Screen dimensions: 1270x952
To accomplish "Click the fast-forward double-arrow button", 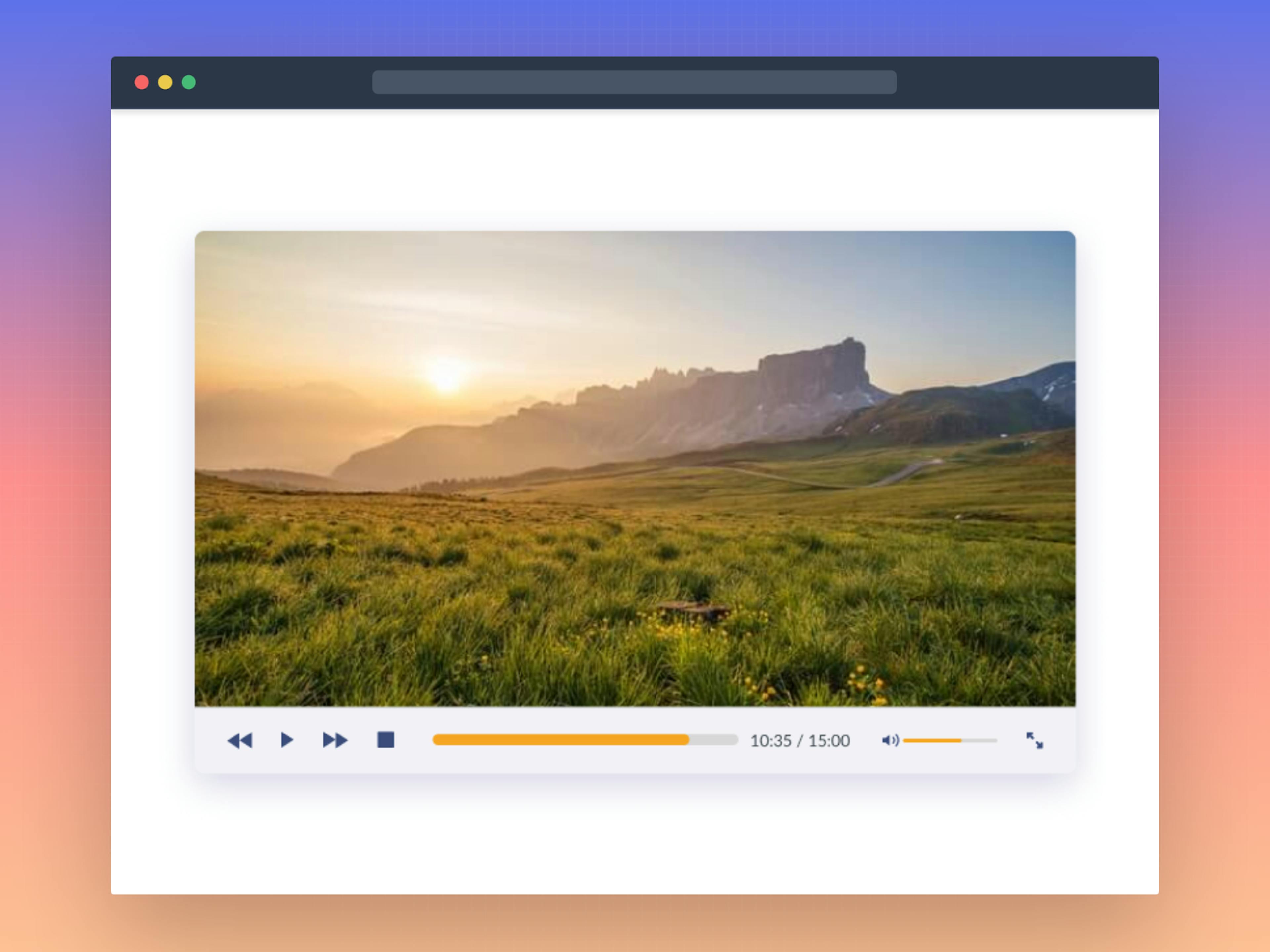I will [335, 740].
